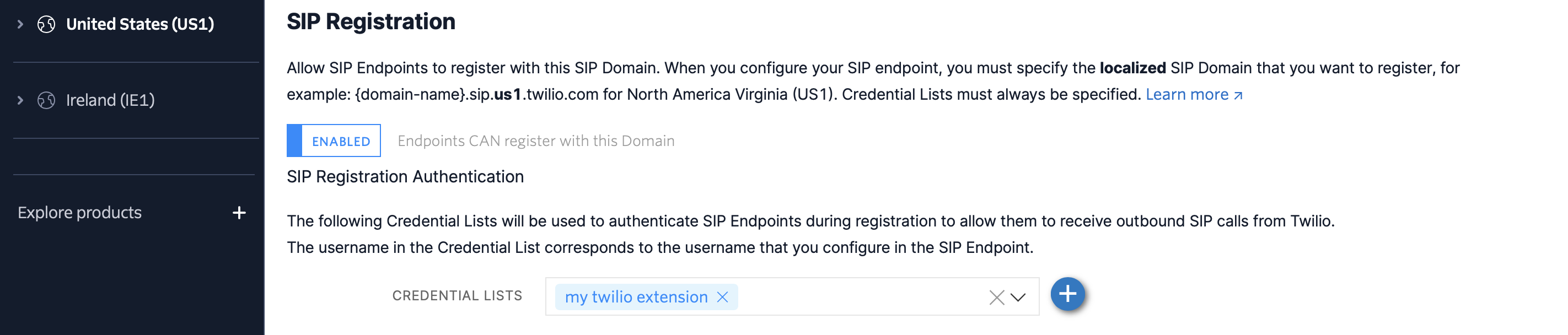Open the Credential Lists dropdown
The height and width of the screenshot is (335, 1568).
pos(1019,296)
